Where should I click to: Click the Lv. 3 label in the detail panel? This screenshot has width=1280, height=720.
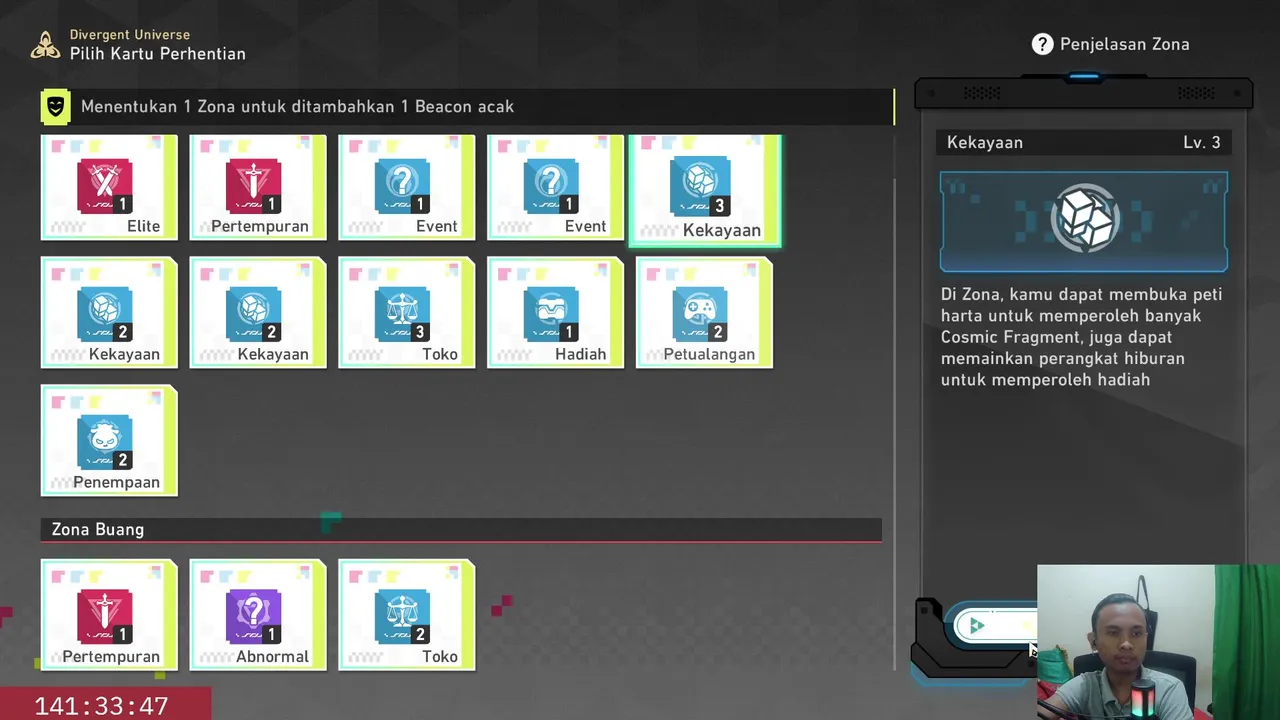click(1202, 142)
